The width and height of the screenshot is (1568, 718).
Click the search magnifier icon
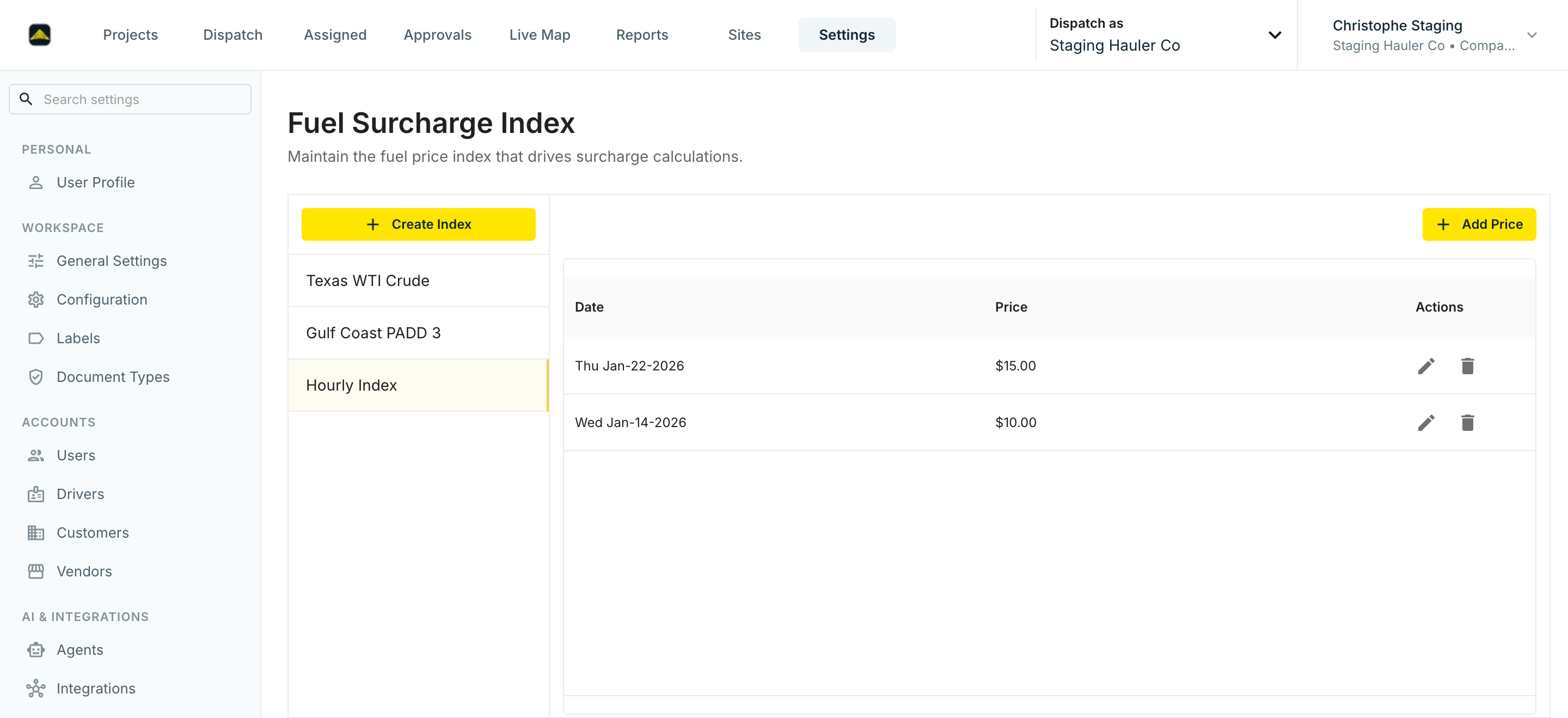click(x=26, y=99)
